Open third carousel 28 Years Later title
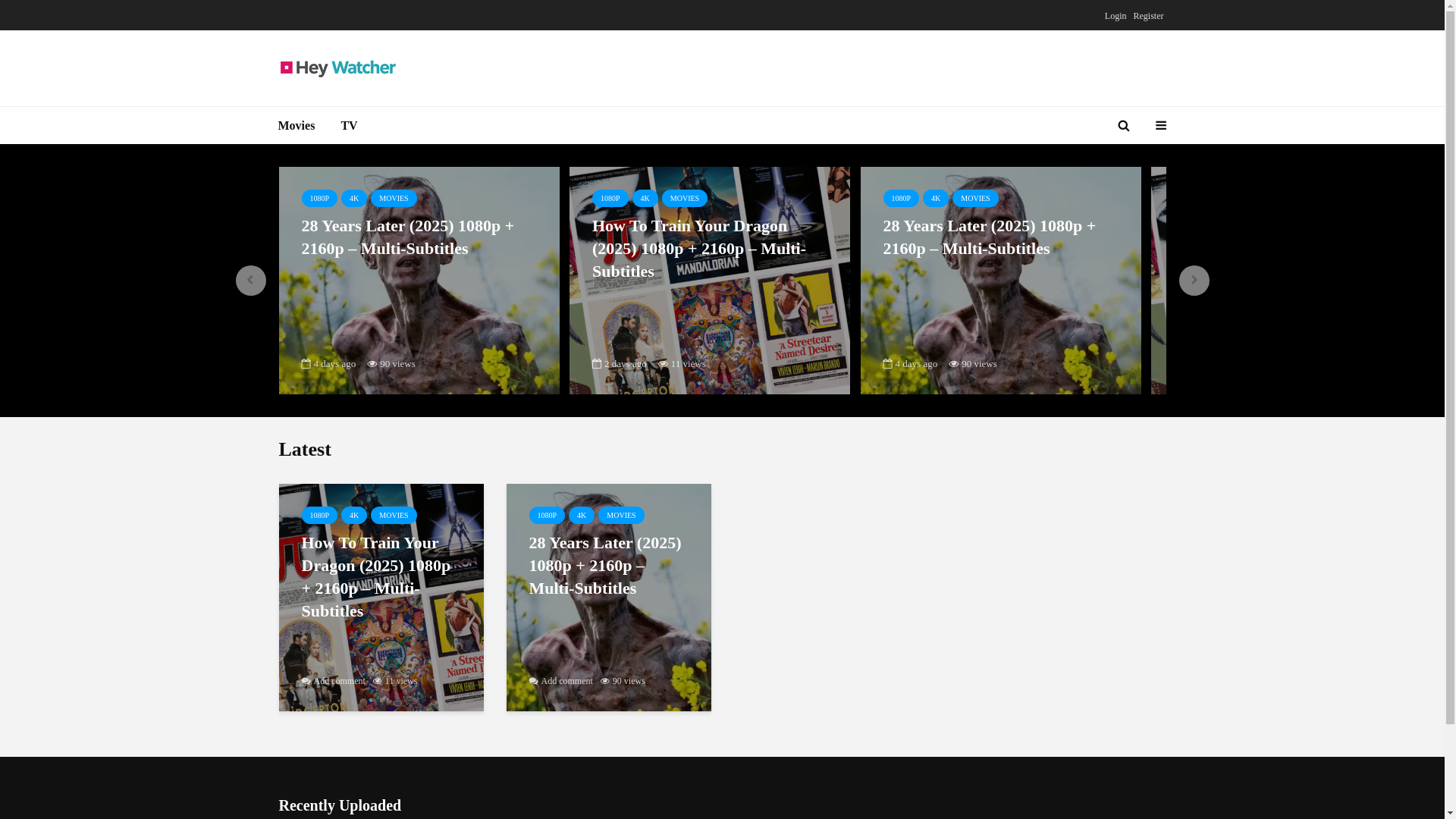This screenshot has height=819, width=1456. 990,237
